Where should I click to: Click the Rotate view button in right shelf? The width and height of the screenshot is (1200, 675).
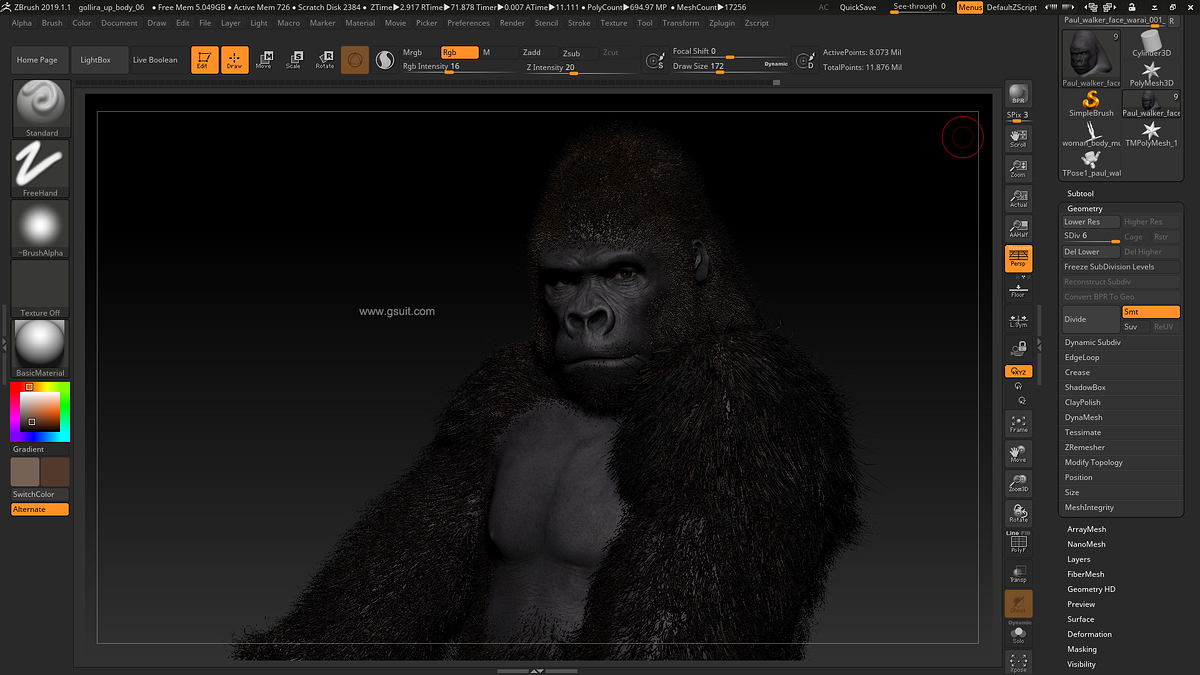[x=1018, y=513]
